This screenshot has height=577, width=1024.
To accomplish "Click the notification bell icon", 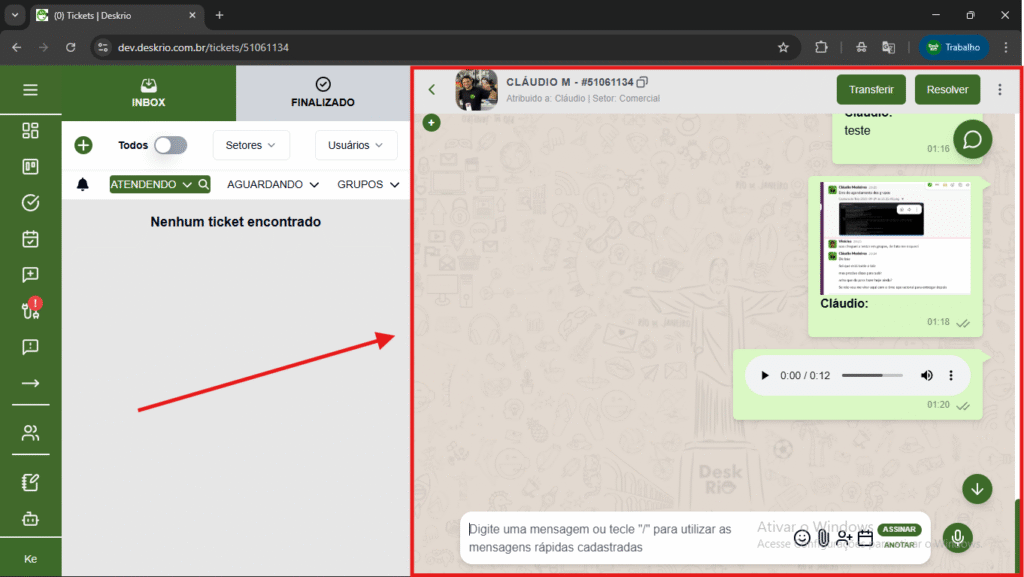I will [83, 184].
